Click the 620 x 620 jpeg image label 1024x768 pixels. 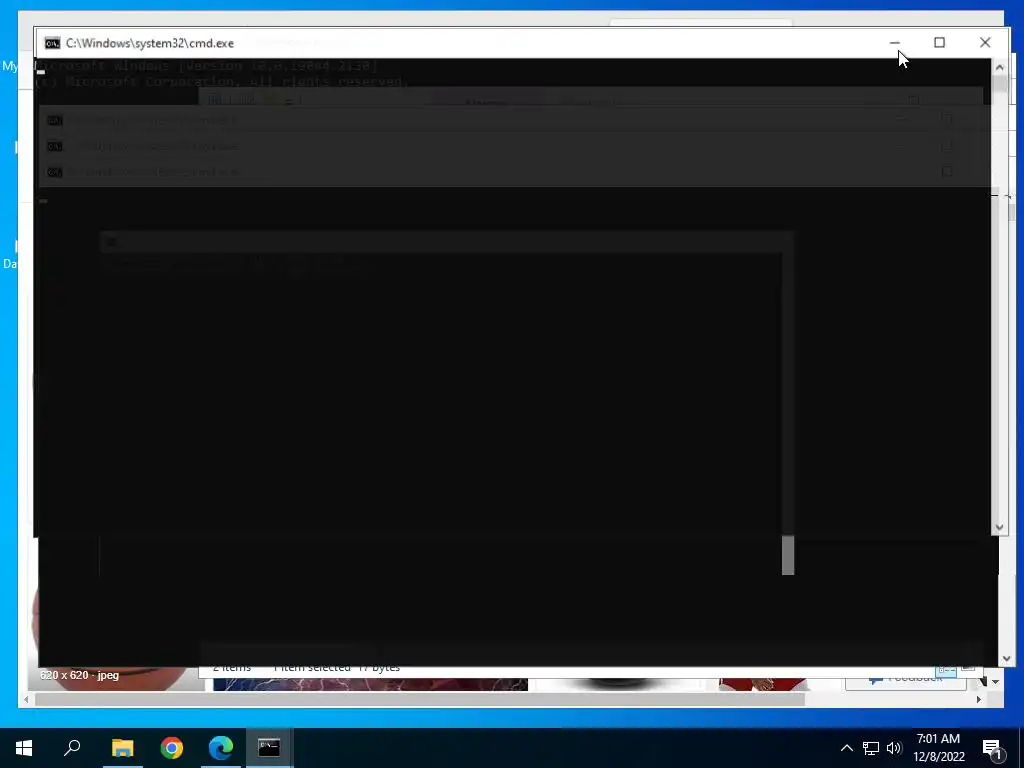[79, 675]
